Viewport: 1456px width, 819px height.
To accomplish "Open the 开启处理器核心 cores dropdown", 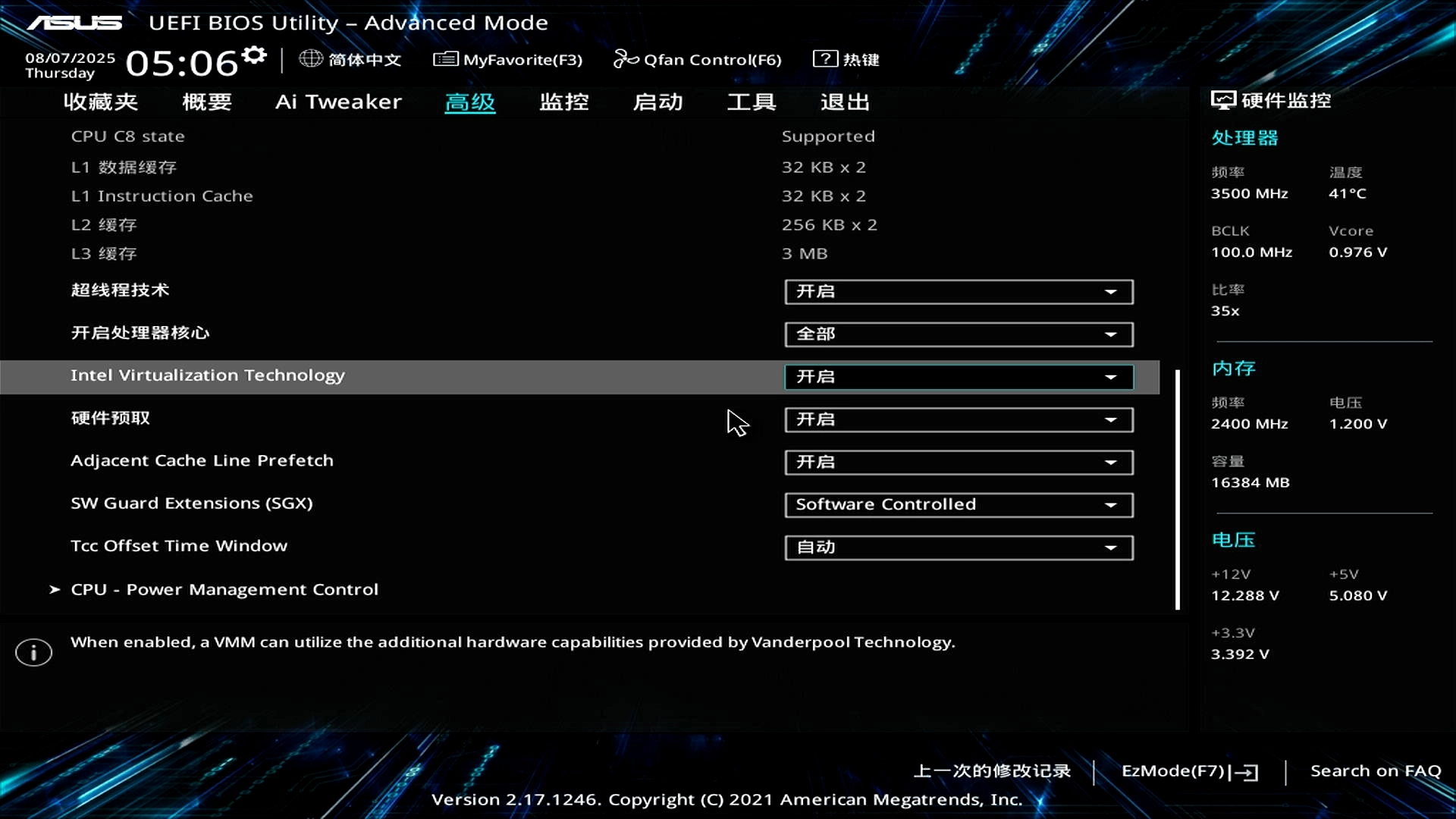I will [958, 334].
